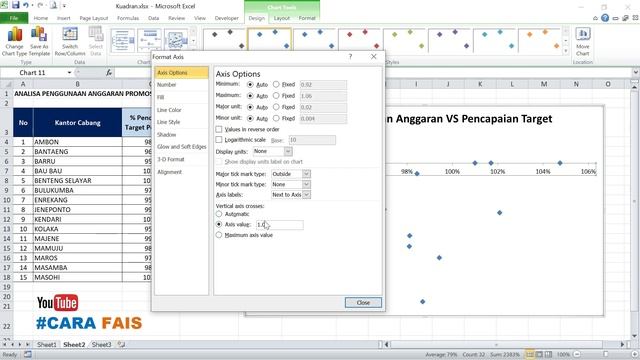This screenshot has height=360, width=640.
Task: Click macro record icon in status bar
Action: click(x=28, y=354)
